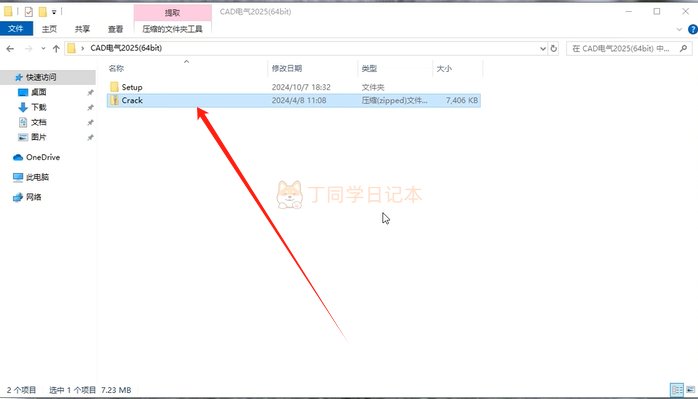Expand the ribbon with the chevron
The width and height of the screenshot is (698, 399).
coord(679,29)
